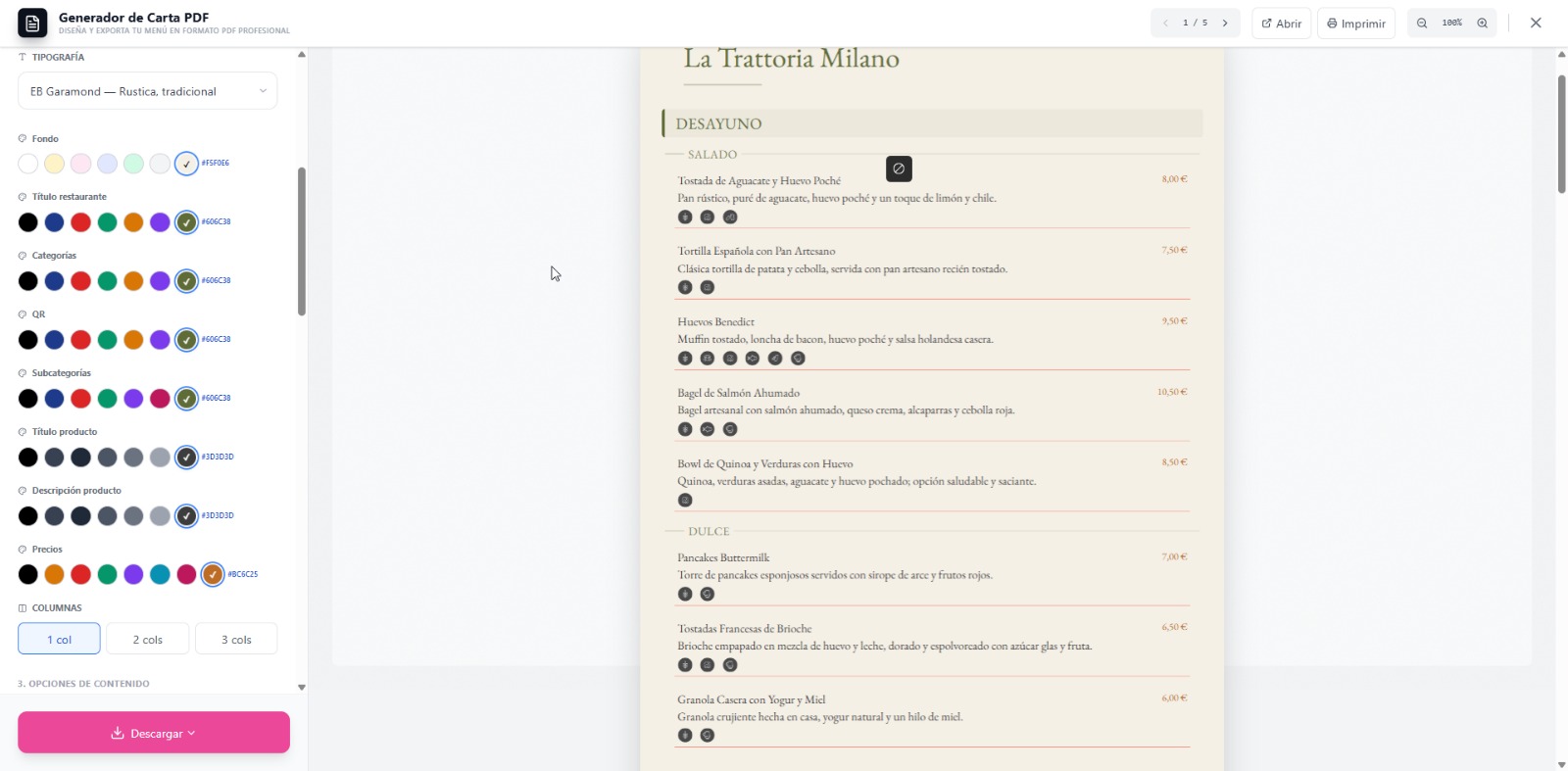Click the Imprimir print button
The height and width of the screenshot is (771, 1568).
[x=1356, y=24]
